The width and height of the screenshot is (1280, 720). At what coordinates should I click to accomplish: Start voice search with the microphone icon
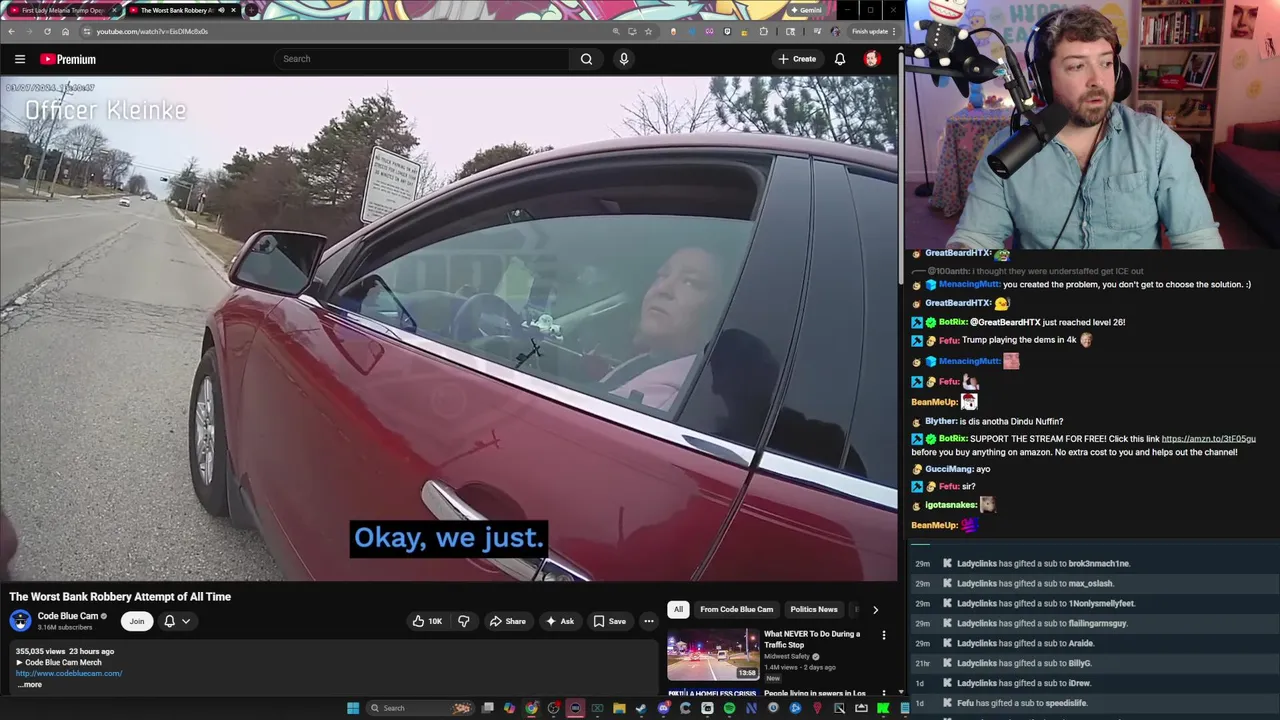(624, 59)
